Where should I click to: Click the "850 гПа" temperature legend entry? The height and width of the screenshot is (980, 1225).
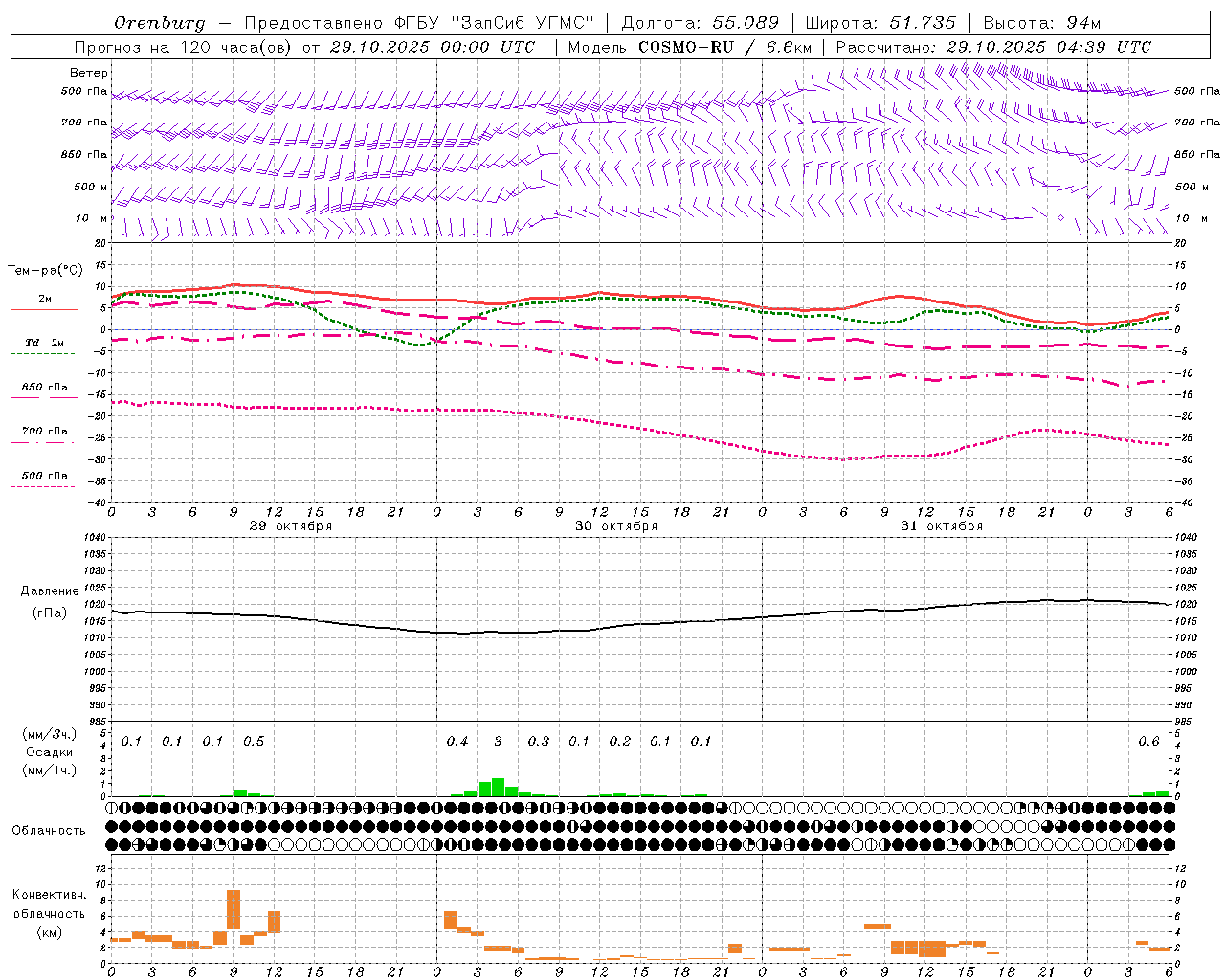(x=45, y=387)
